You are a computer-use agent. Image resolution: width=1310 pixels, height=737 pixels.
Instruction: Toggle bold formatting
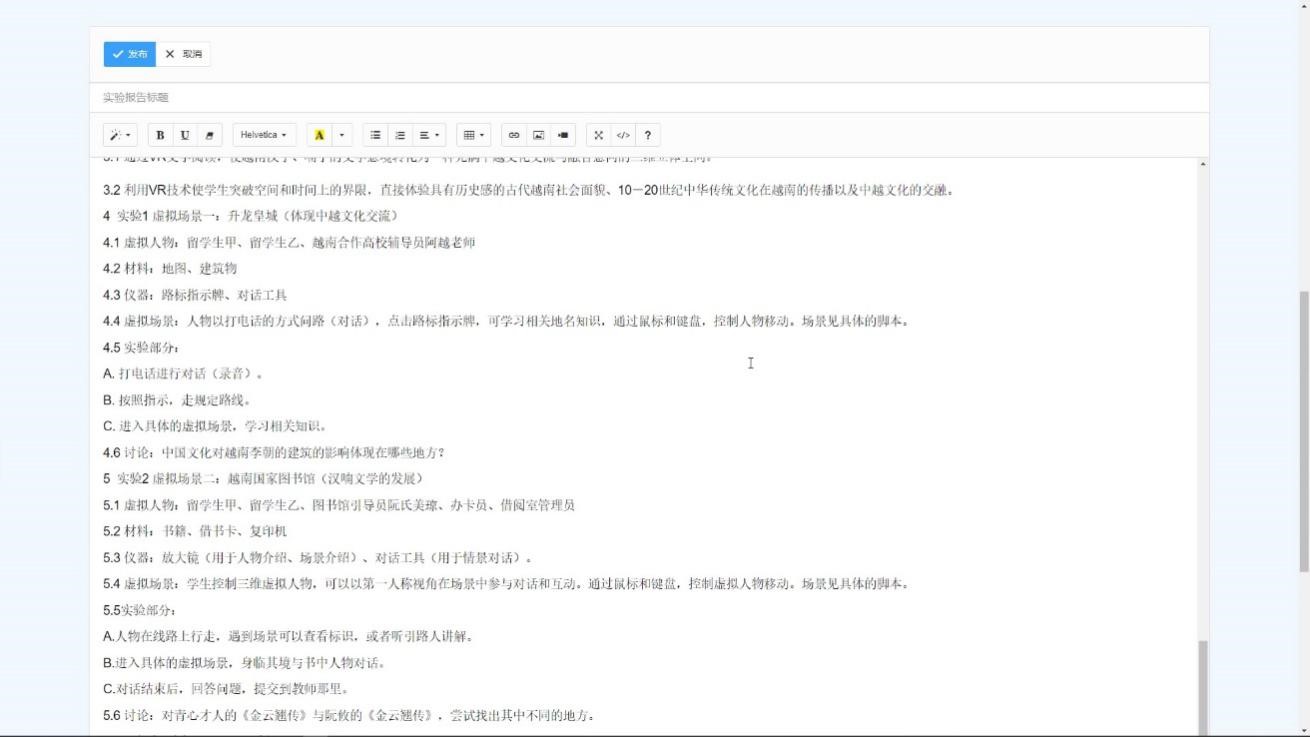161,135
